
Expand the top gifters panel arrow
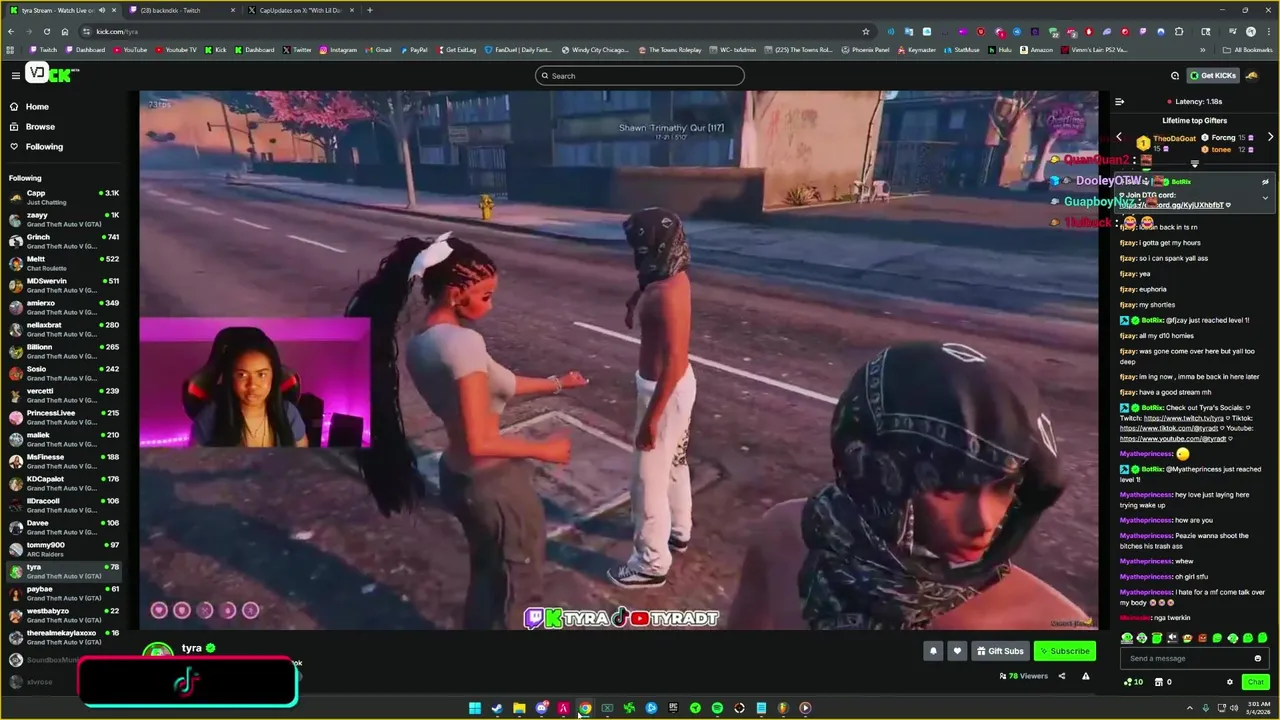pos(1194,163)
